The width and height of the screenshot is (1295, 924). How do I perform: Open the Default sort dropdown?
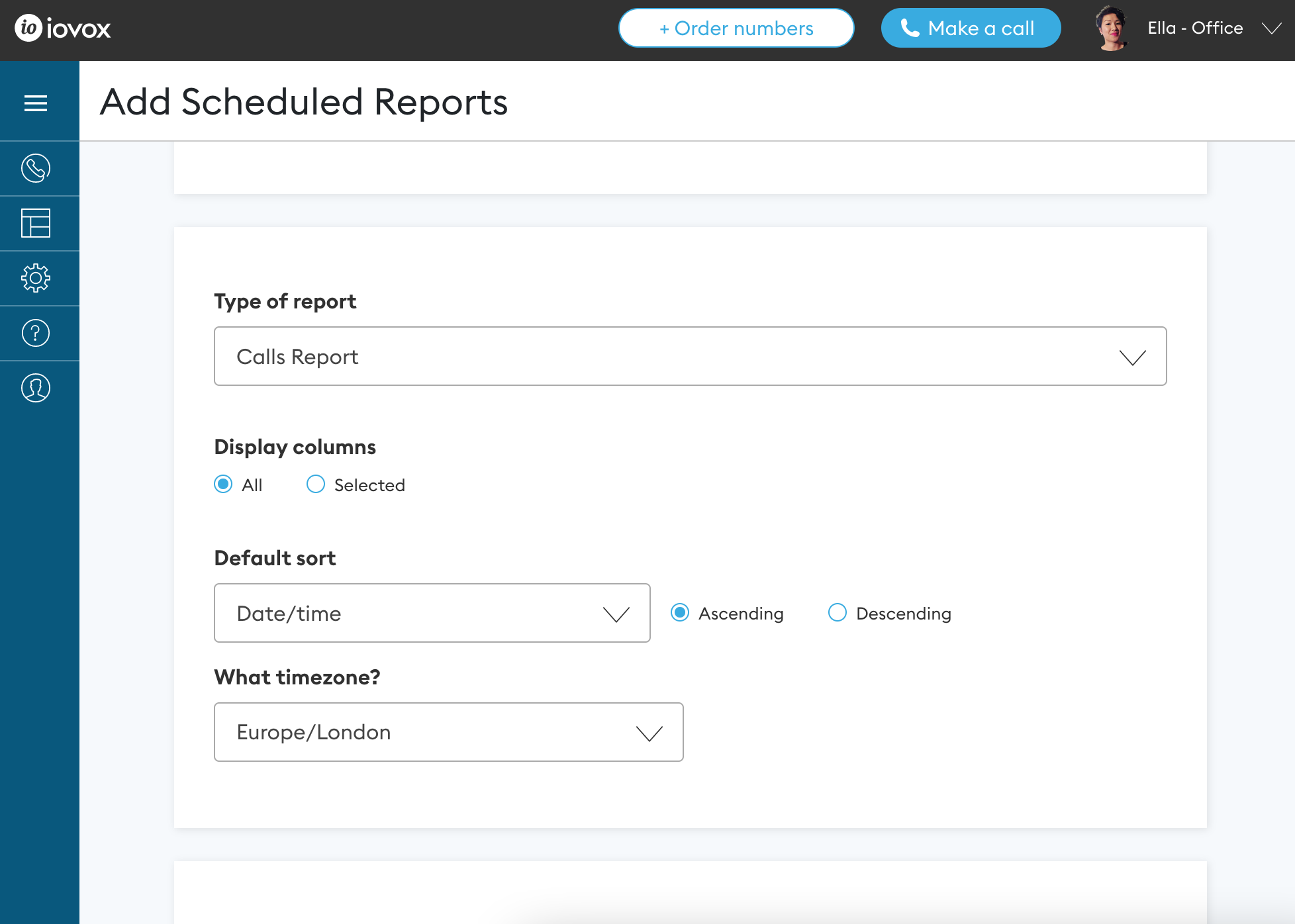pos(432,613)
